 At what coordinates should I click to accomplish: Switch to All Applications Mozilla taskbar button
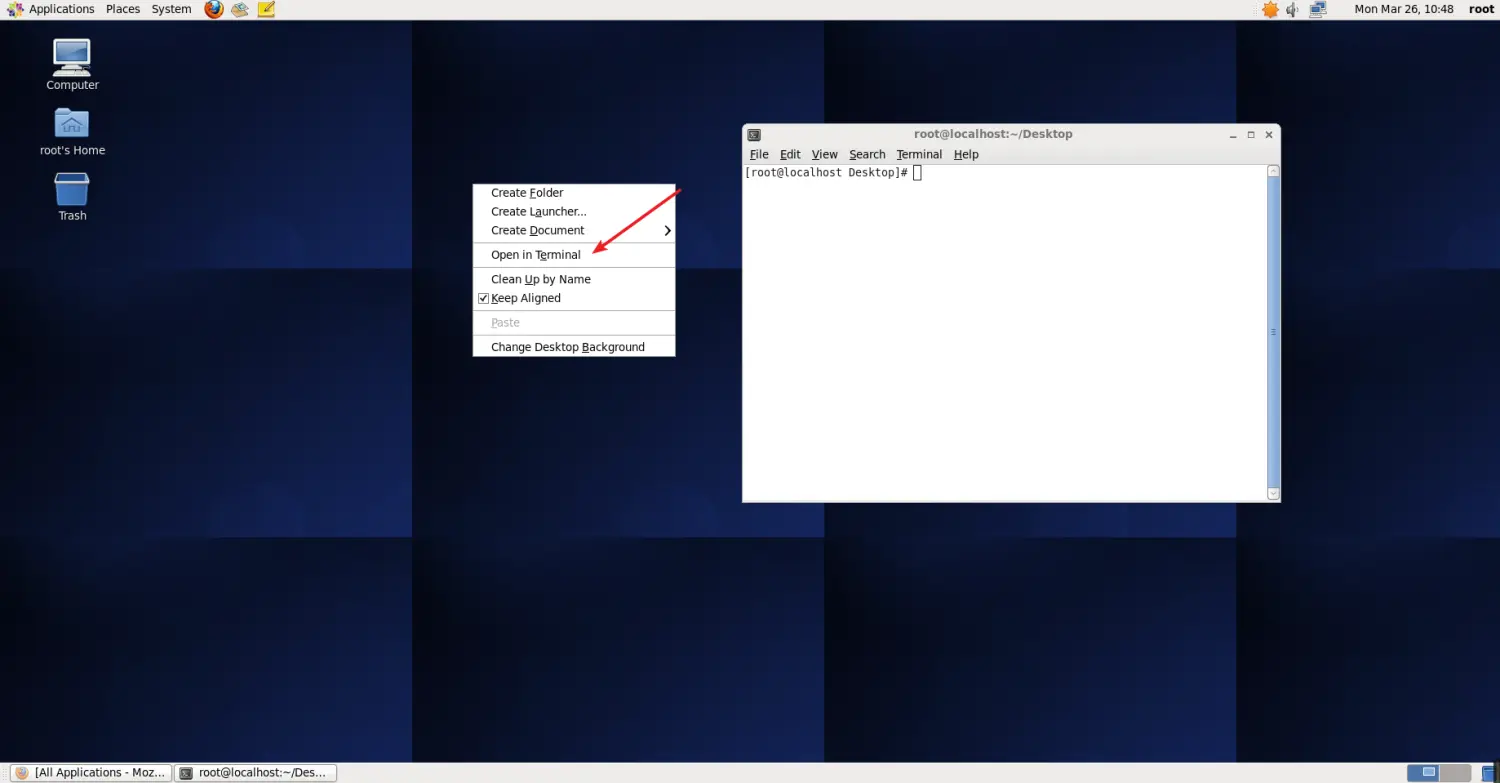coord(90,772)
